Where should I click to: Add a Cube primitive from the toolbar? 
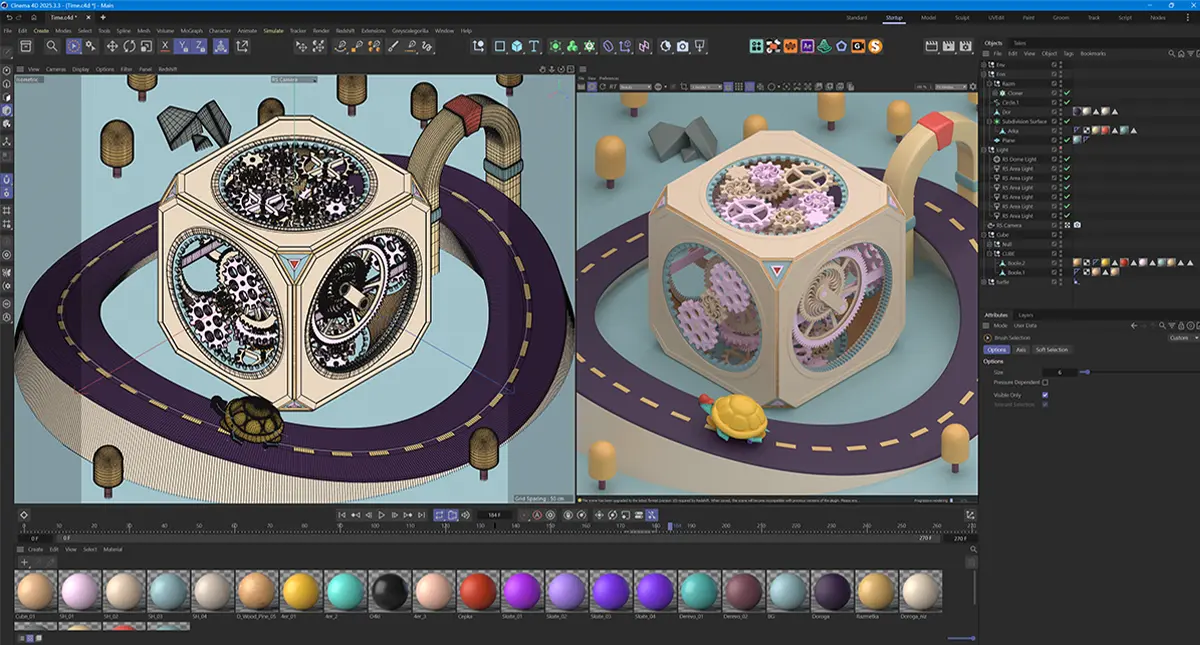[517, 46]
